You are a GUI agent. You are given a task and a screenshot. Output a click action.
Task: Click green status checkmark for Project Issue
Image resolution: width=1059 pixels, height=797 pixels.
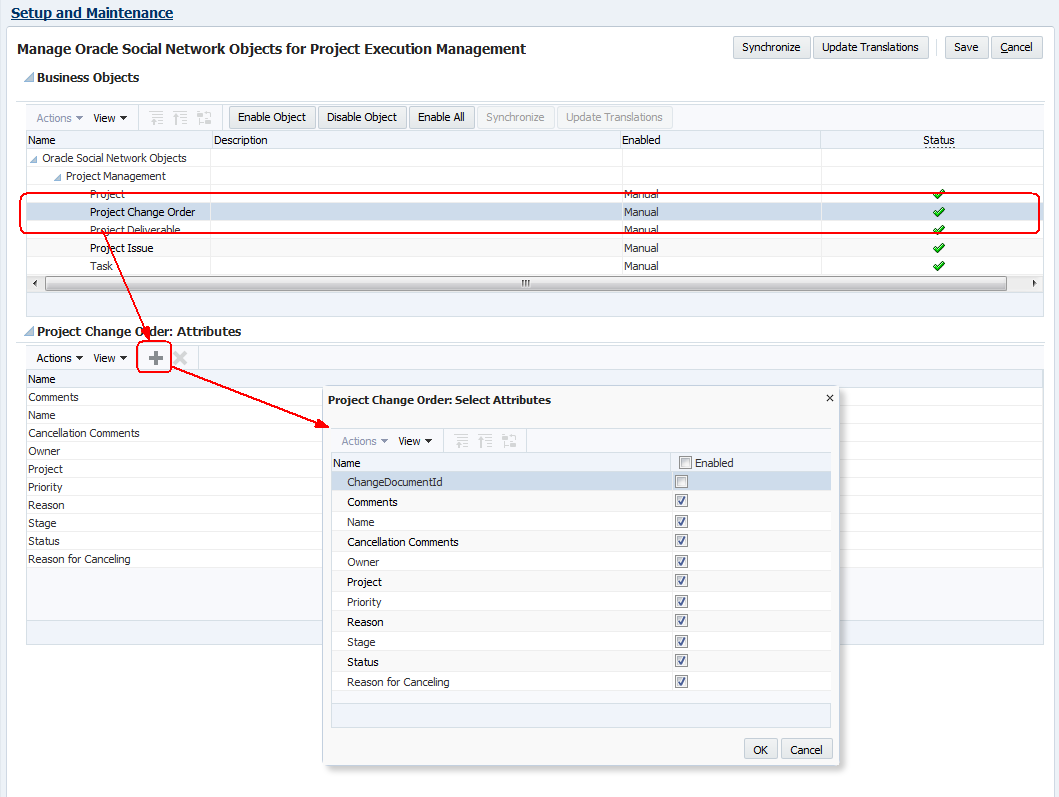coord(938,248)
